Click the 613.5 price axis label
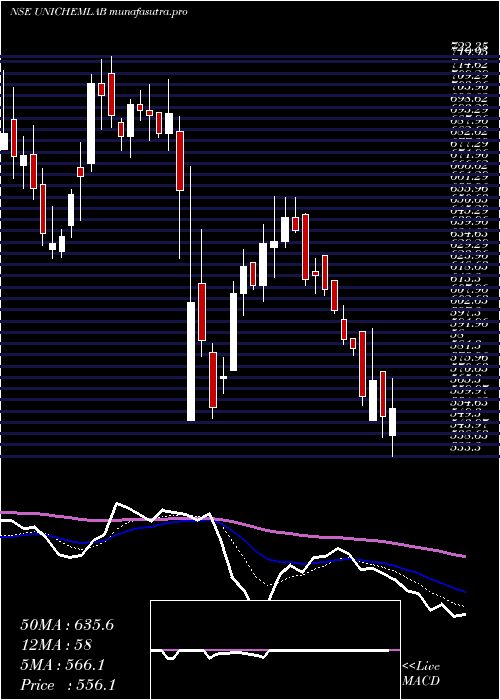This screenshot has height=700, width=500. click(466, 278)
